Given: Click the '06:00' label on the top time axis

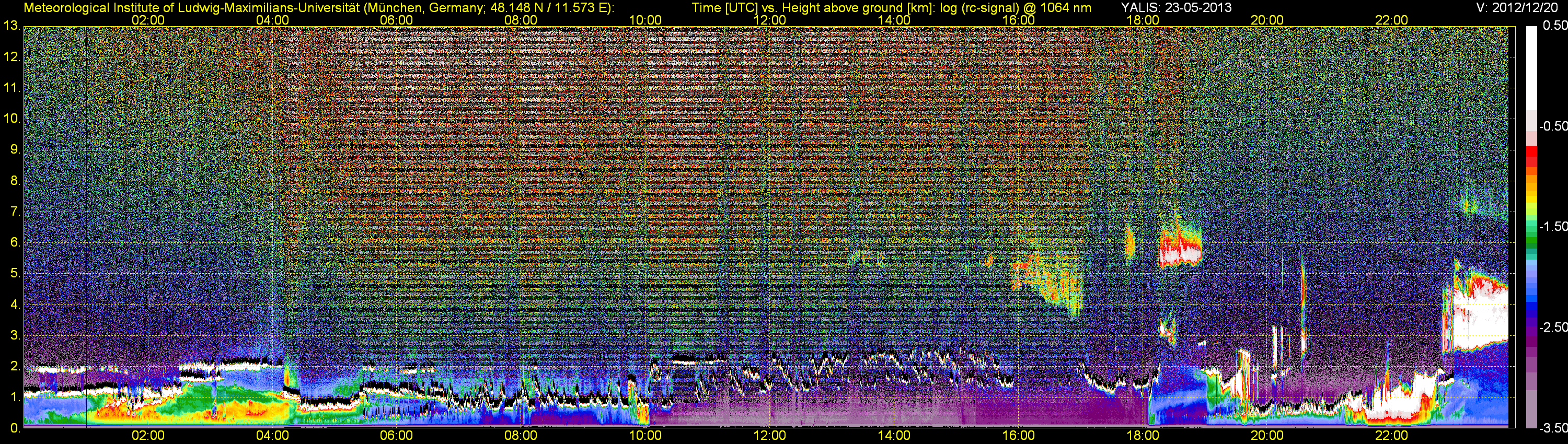Looking at the screenshot, I should (396, 20).
